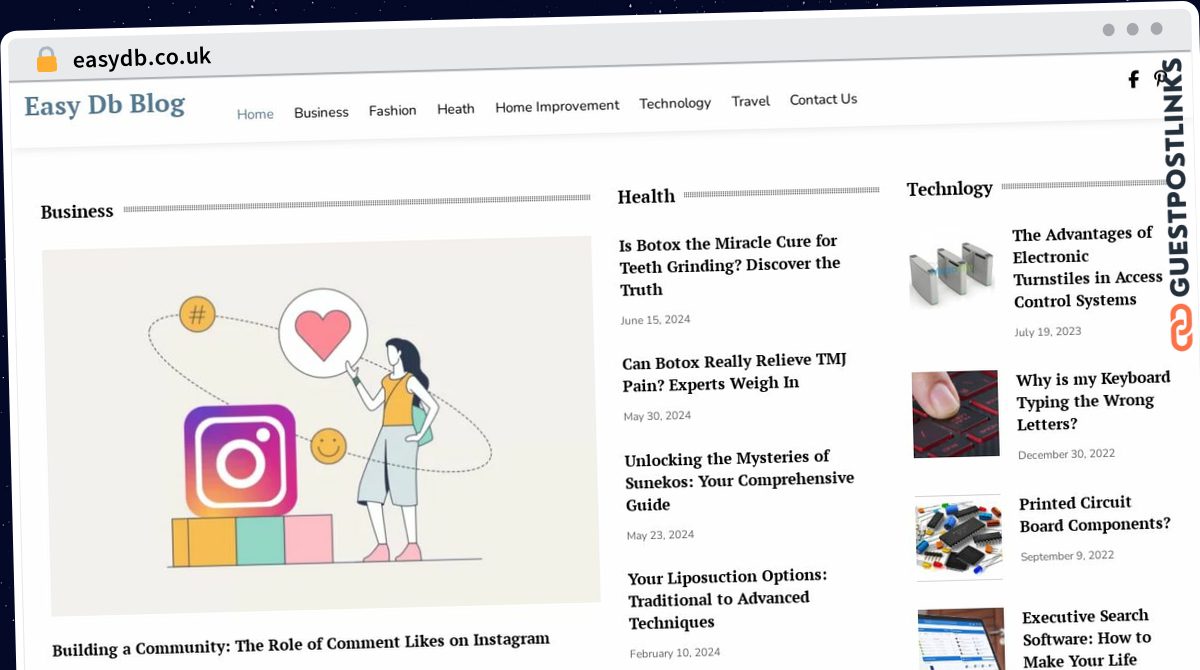Click the red keyboard thumbnail

(956, 414)
